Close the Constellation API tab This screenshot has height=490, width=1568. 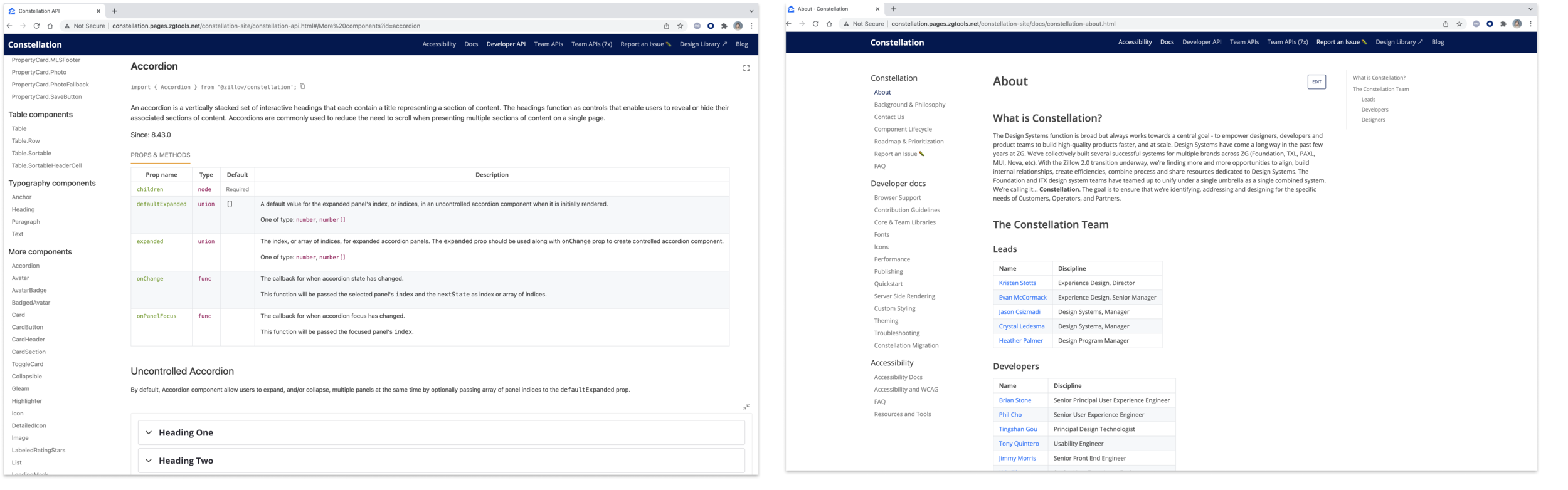click(x=98, y=11)
